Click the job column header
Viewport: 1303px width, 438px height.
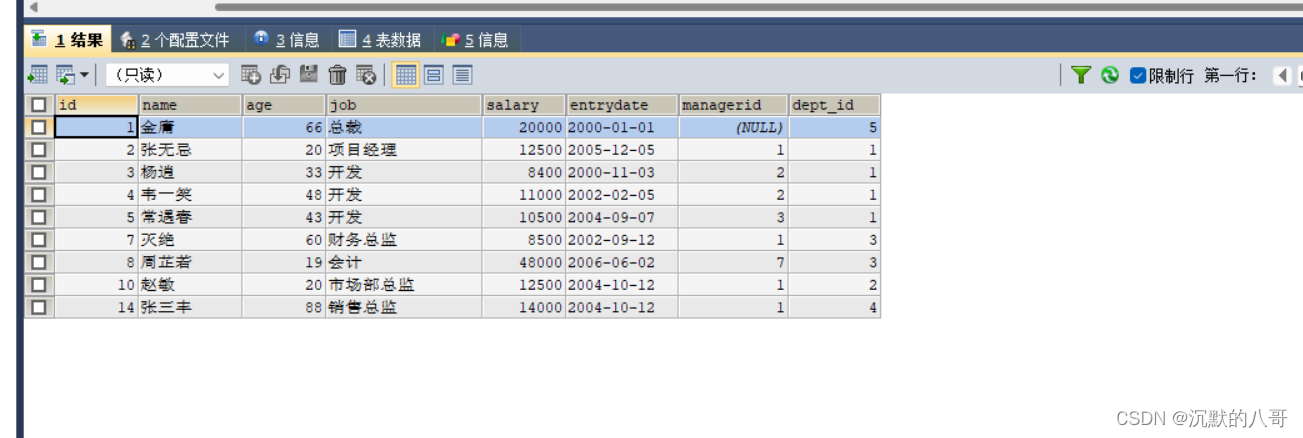403,104
